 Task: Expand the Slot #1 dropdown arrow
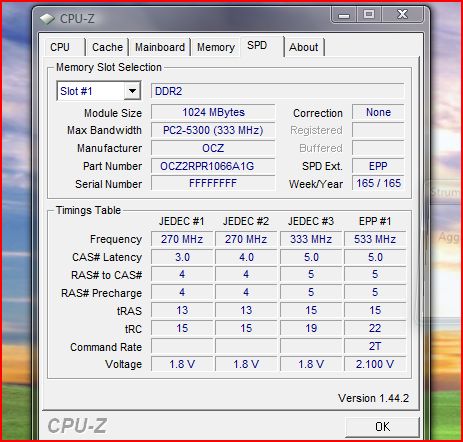pos(132,91)
